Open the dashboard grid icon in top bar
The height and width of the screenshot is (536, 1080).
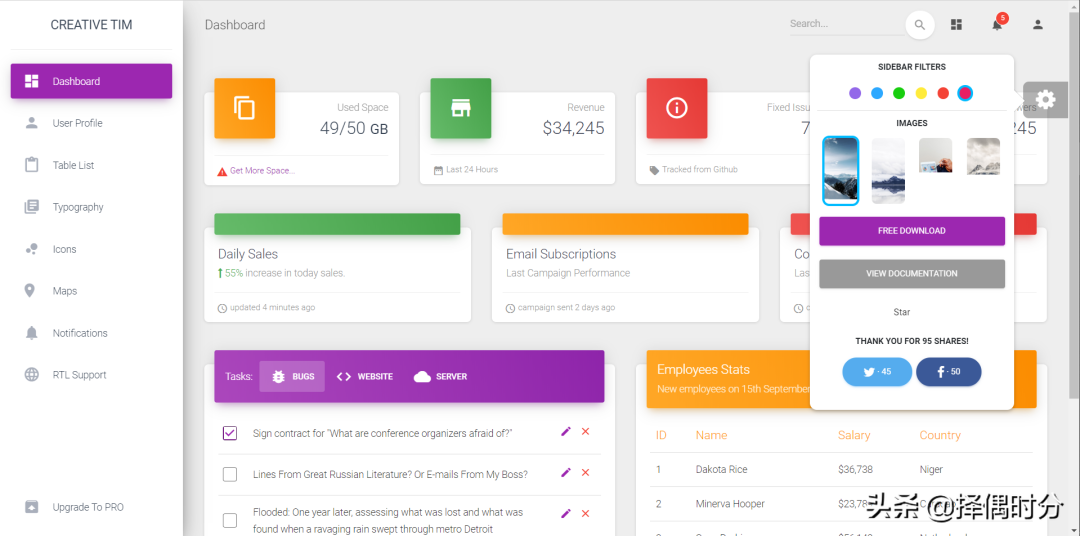tap(956, 25)
